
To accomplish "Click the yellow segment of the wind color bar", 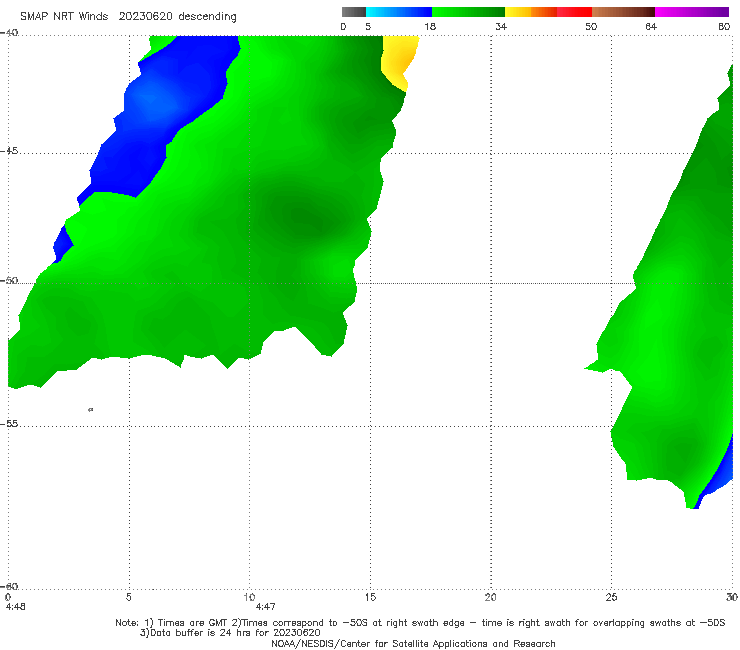I will [x=518, y=12].
